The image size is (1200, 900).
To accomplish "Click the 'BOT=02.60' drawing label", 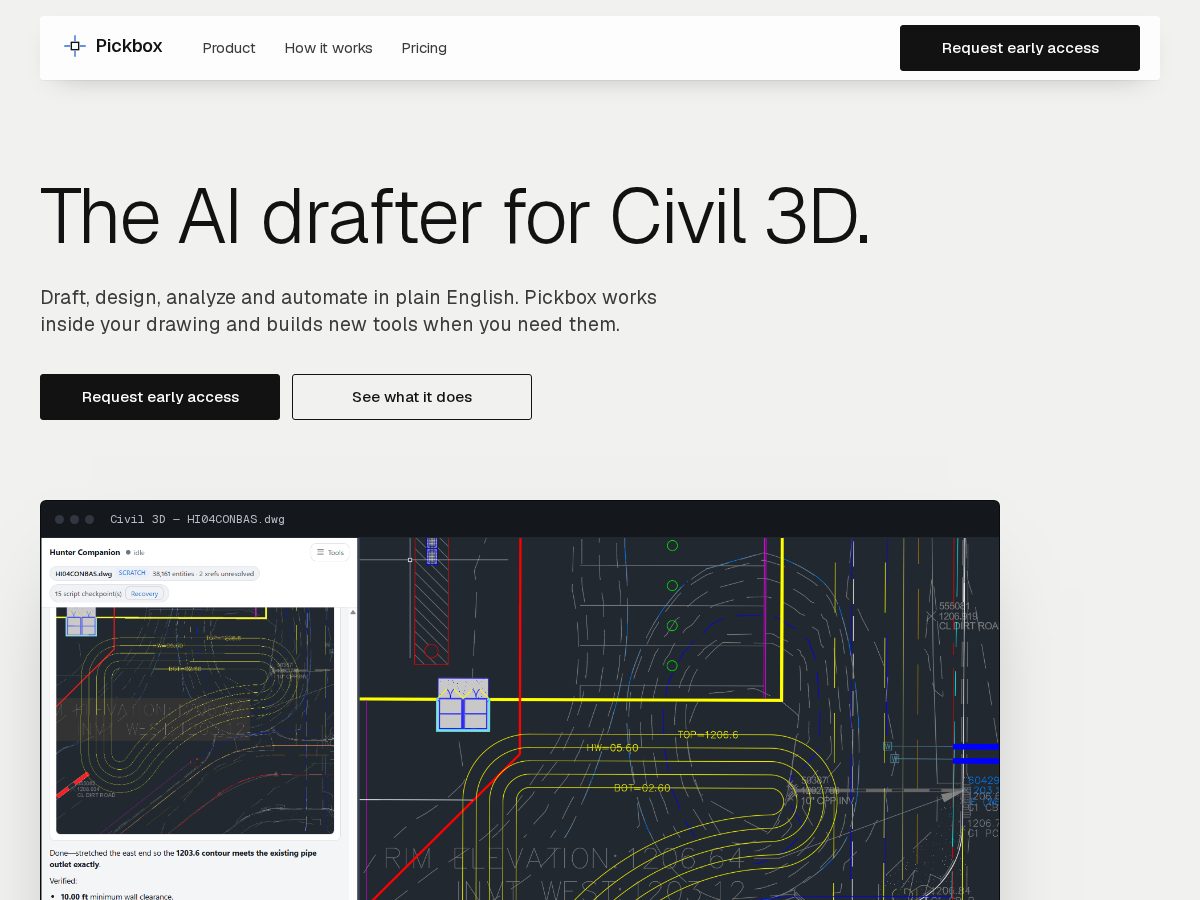I will 642,788.
